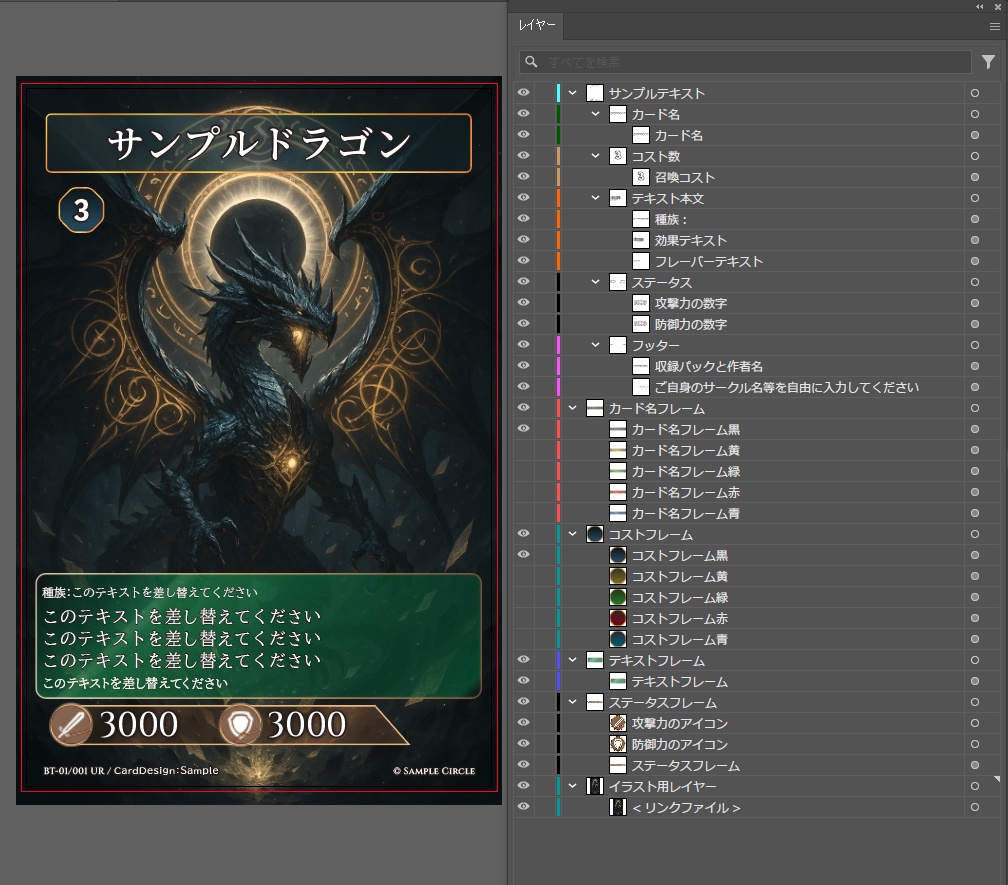
Task: Select the レイヤー panel tab
Action: click(537, 26)
